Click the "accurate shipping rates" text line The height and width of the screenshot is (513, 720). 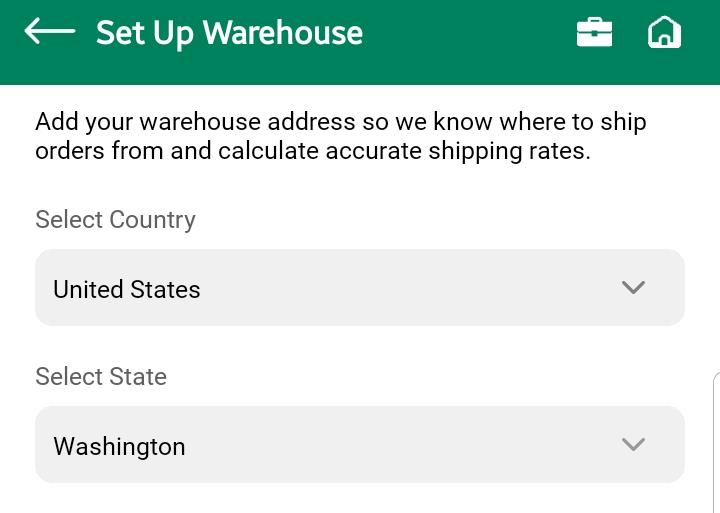[312, 152]
